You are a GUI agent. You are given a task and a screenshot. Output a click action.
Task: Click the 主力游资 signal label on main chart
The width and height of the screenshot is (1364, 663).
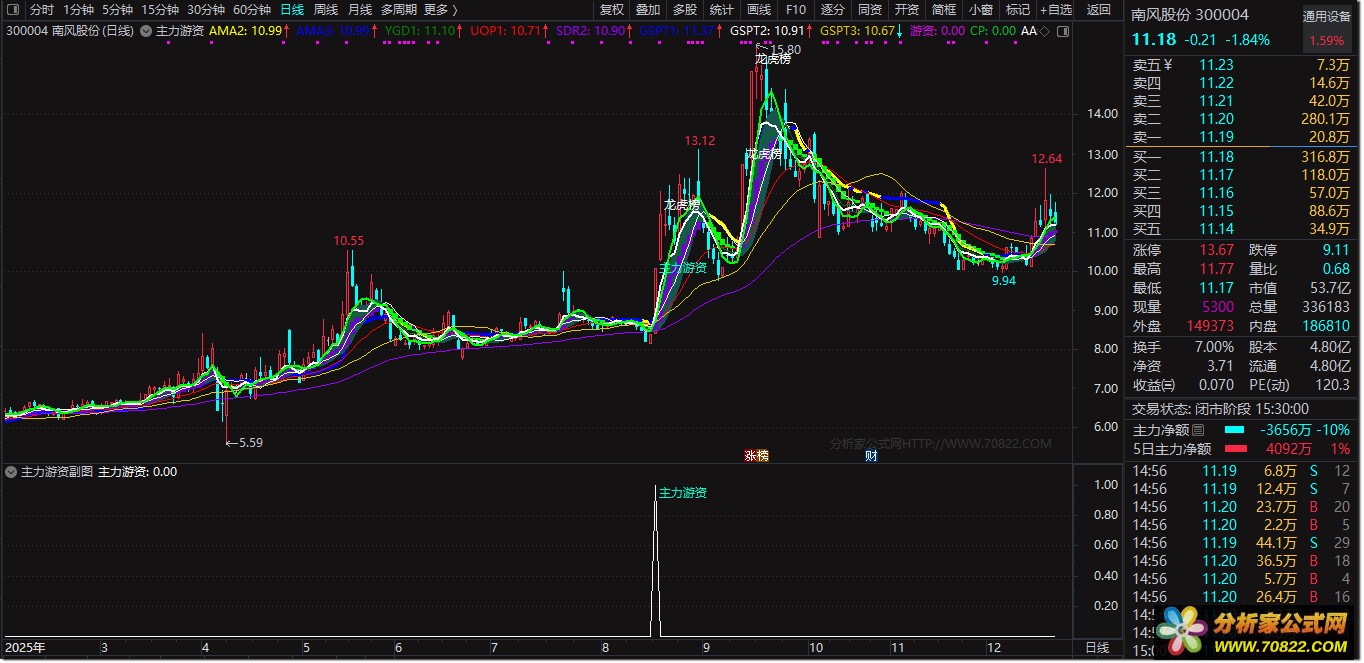683,268
